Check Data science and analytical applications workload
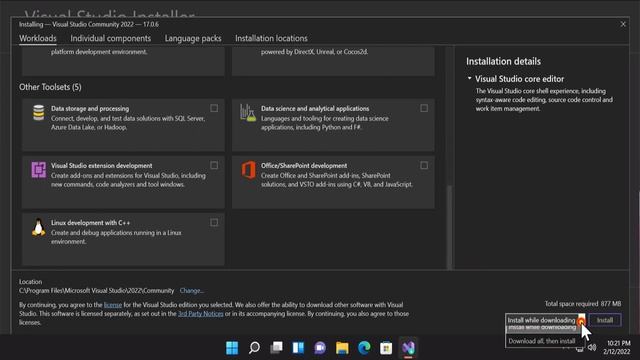This screenshot has width=640, height=360. coord(424,108)
